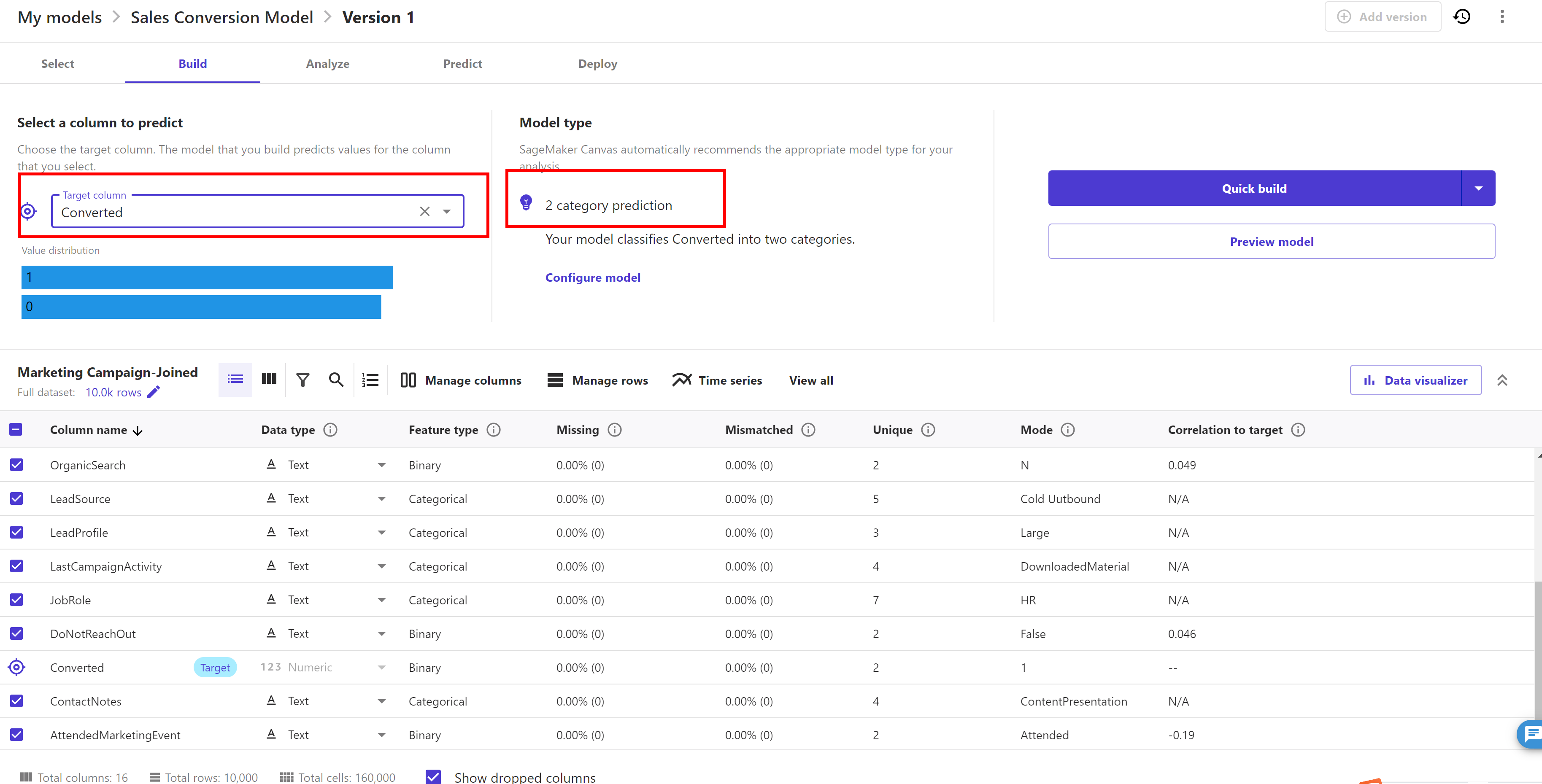Switch to the Predict tab
Image resolution: width=1542 pixels, height=784 pixels.
tap(462, 64)
